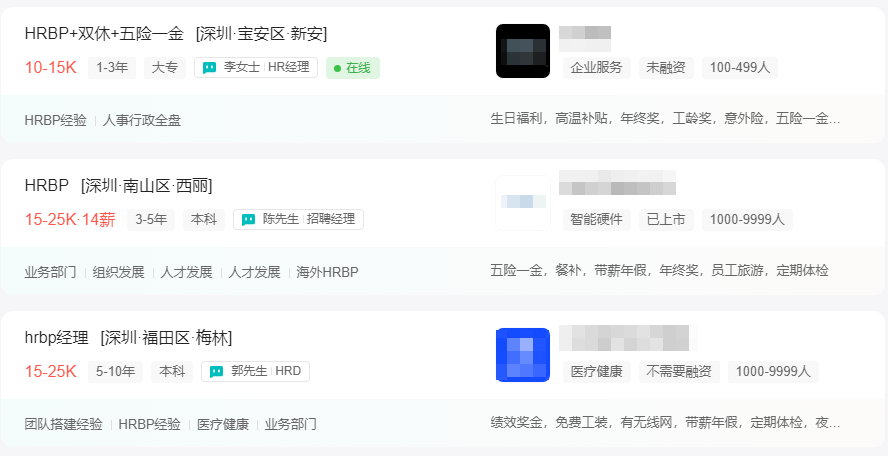The height and width of the screenshot is (456, 888).
Task: Open the white logo of 智能硬件 company
Action: (x=523, y=203)
